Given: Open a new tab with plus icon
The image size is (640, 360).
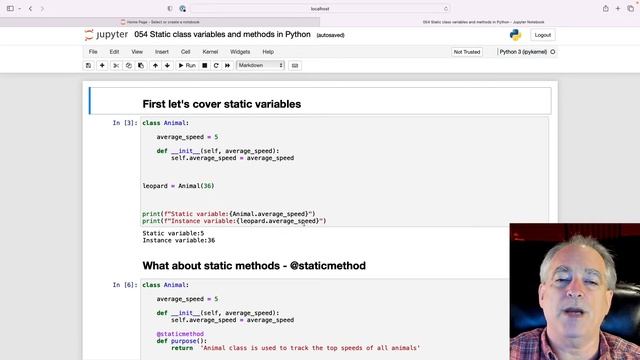Looking at the screenshot, I should (x=618, y=9).
